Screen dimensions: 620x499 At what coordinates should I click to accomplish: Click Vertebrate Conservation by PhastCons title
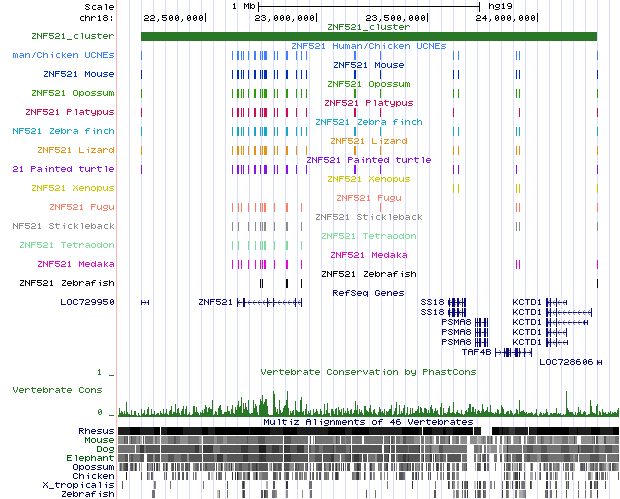(368, 371)
